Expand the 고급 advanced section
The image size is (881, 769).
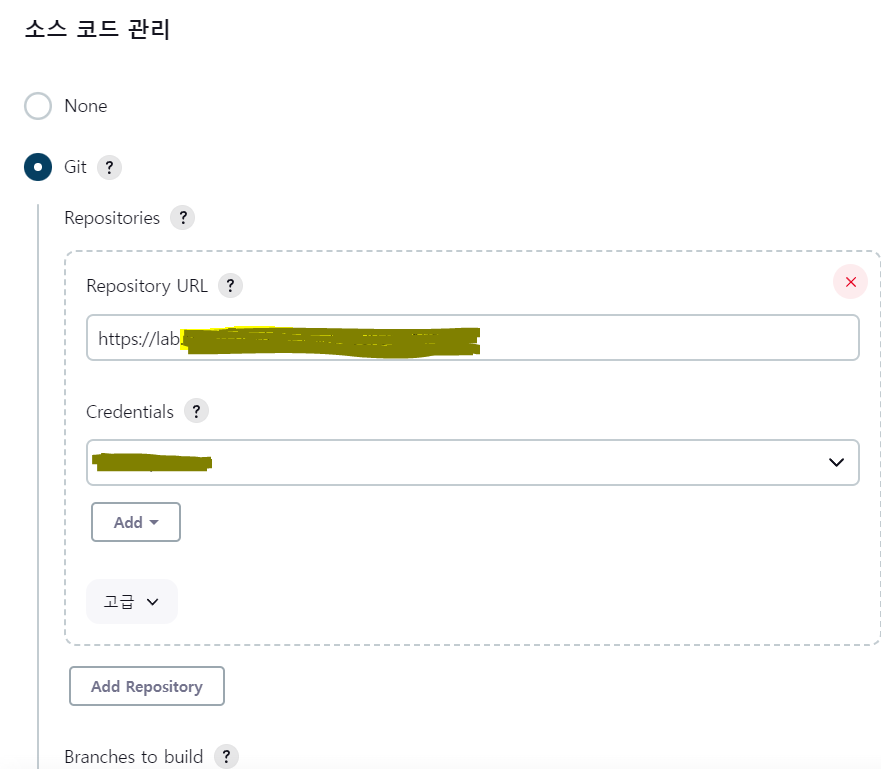pos(131,602)
